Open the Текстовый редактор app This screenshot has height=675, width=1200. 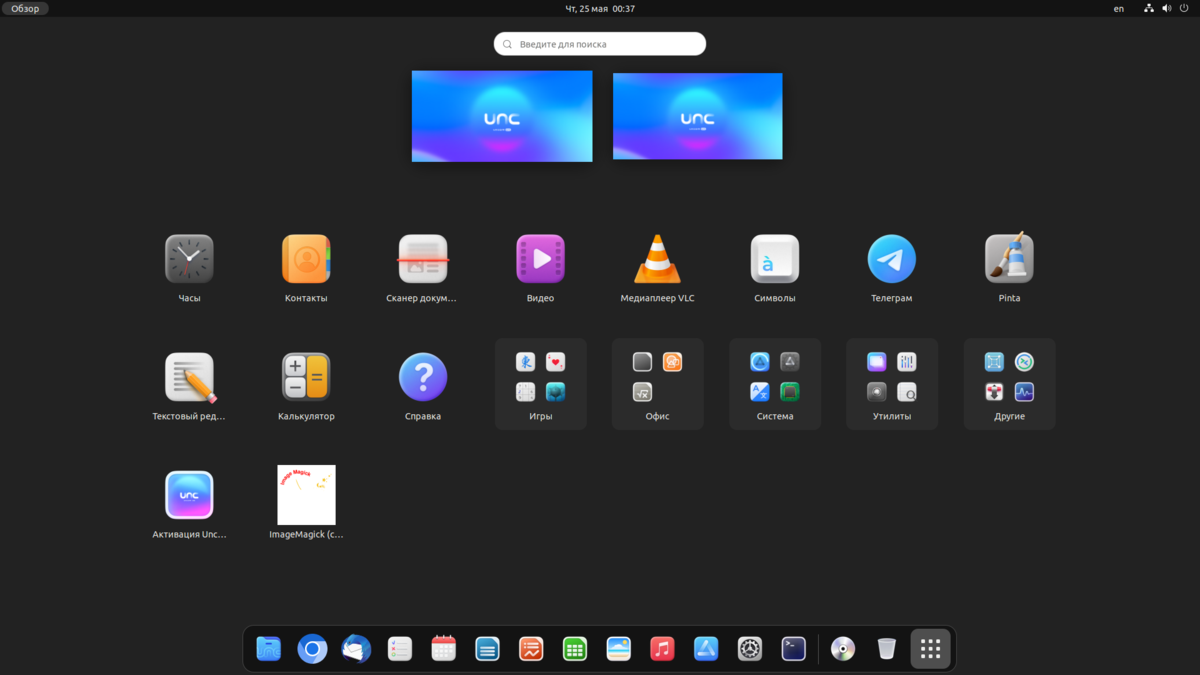[x=189, y=376]
